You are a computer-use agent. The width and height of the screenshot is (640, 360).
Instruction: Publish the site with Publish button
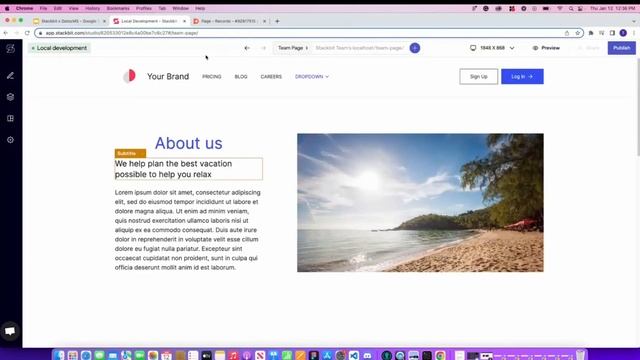(x=621, y=48)
